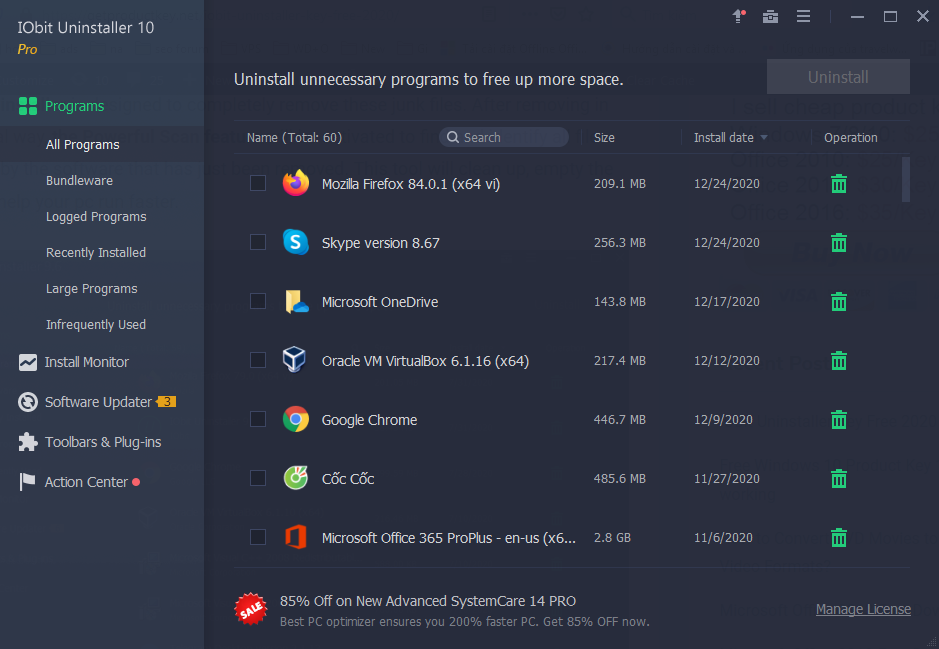The width and height of the screenshot is (939, 649).
Task: Click inside the Search field
Action: pos(503,137)
